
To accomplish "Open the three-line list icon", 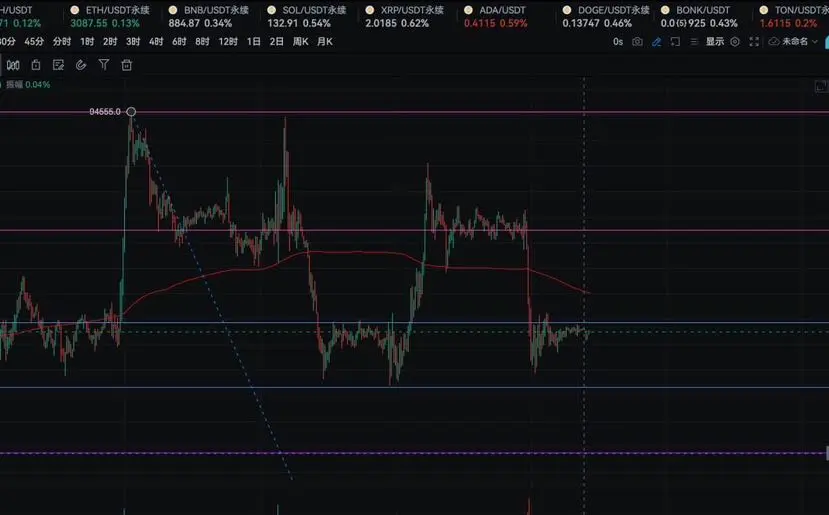I will (694, 42).
